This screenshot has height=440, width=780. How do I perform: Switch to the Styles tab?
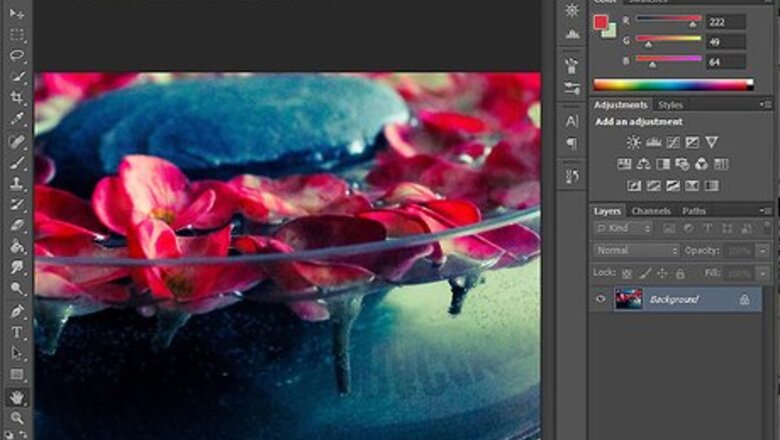pos(671,104)
